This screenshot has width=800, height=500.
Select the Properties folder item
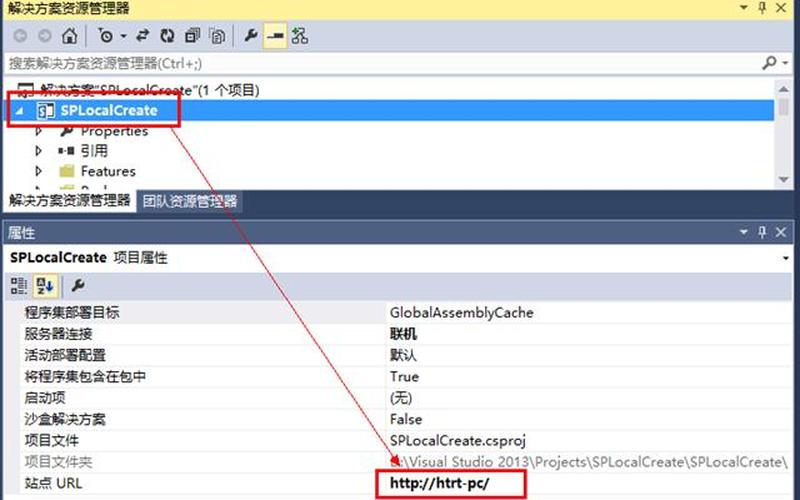pyautogui.click(x=114, y=131)
